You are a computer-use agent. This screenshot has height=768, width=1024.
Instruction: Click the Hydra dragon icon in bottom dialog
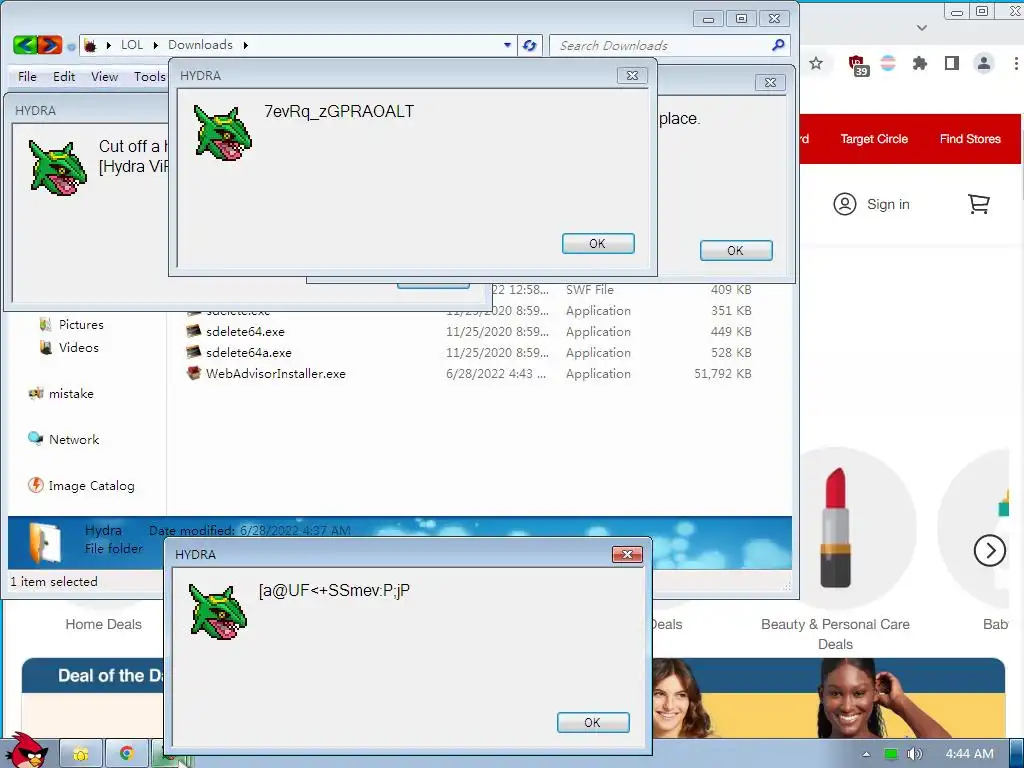tap(217, 612)
